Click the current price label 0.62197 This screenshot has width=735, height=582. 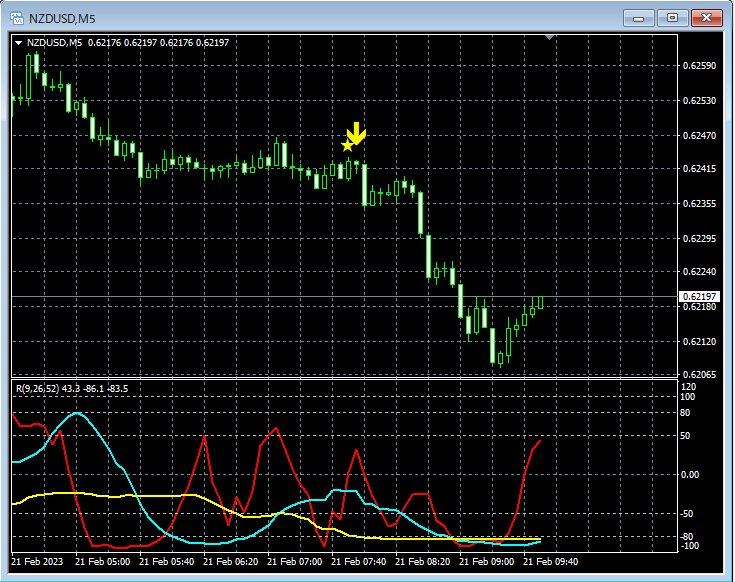point(699,297)
